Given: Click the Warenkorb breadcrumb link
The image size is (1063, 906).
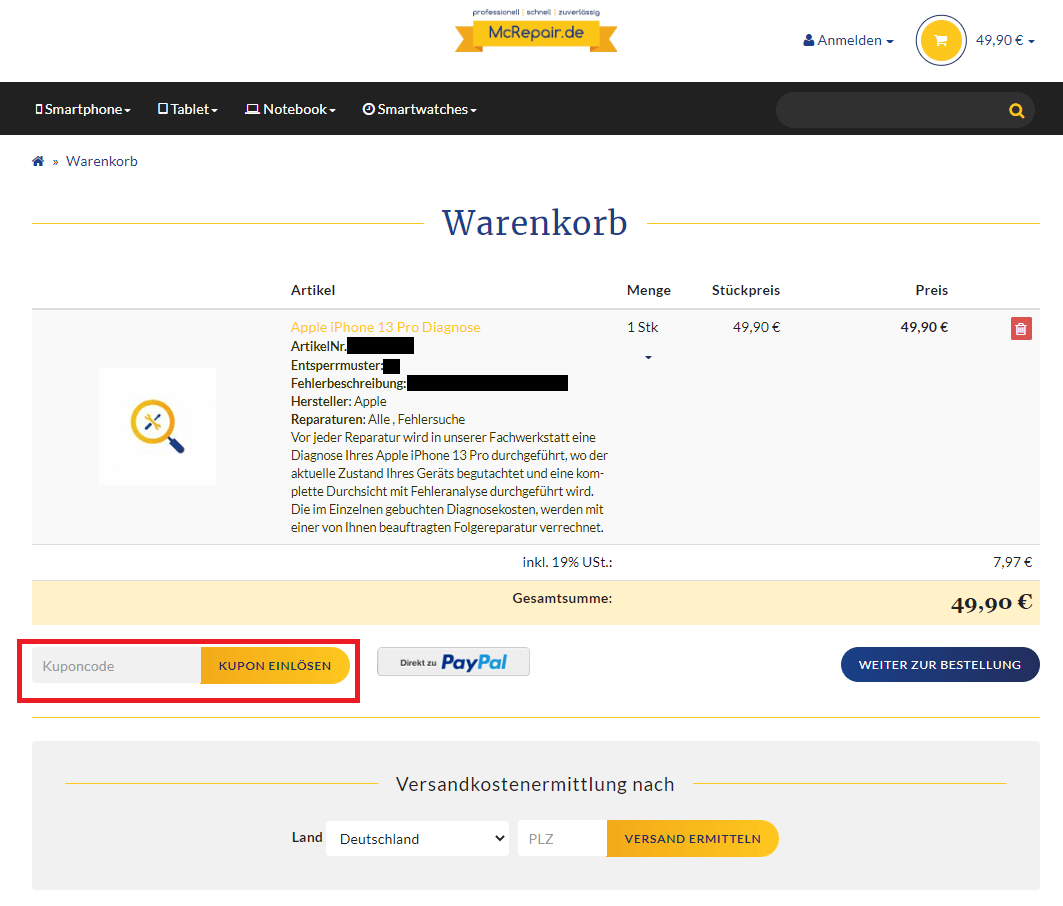Looking at the screenshot, I should 102,161.
